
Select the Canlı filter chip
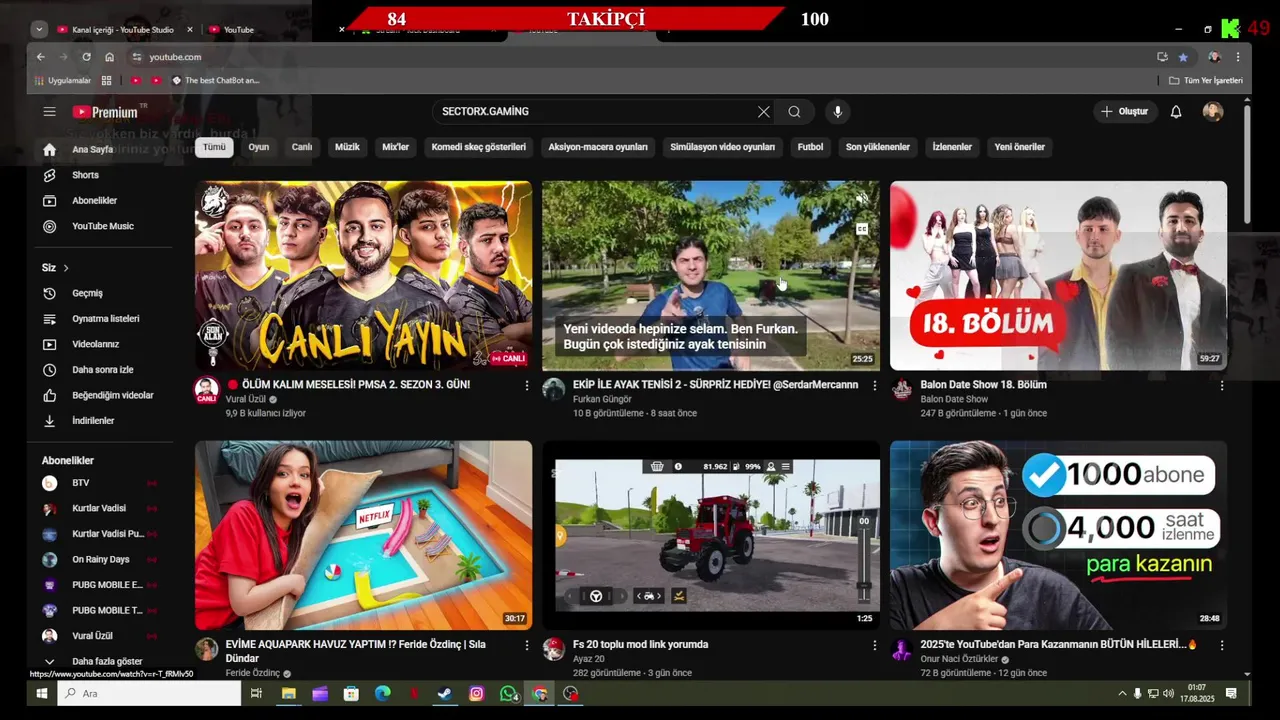pos(302,147)
